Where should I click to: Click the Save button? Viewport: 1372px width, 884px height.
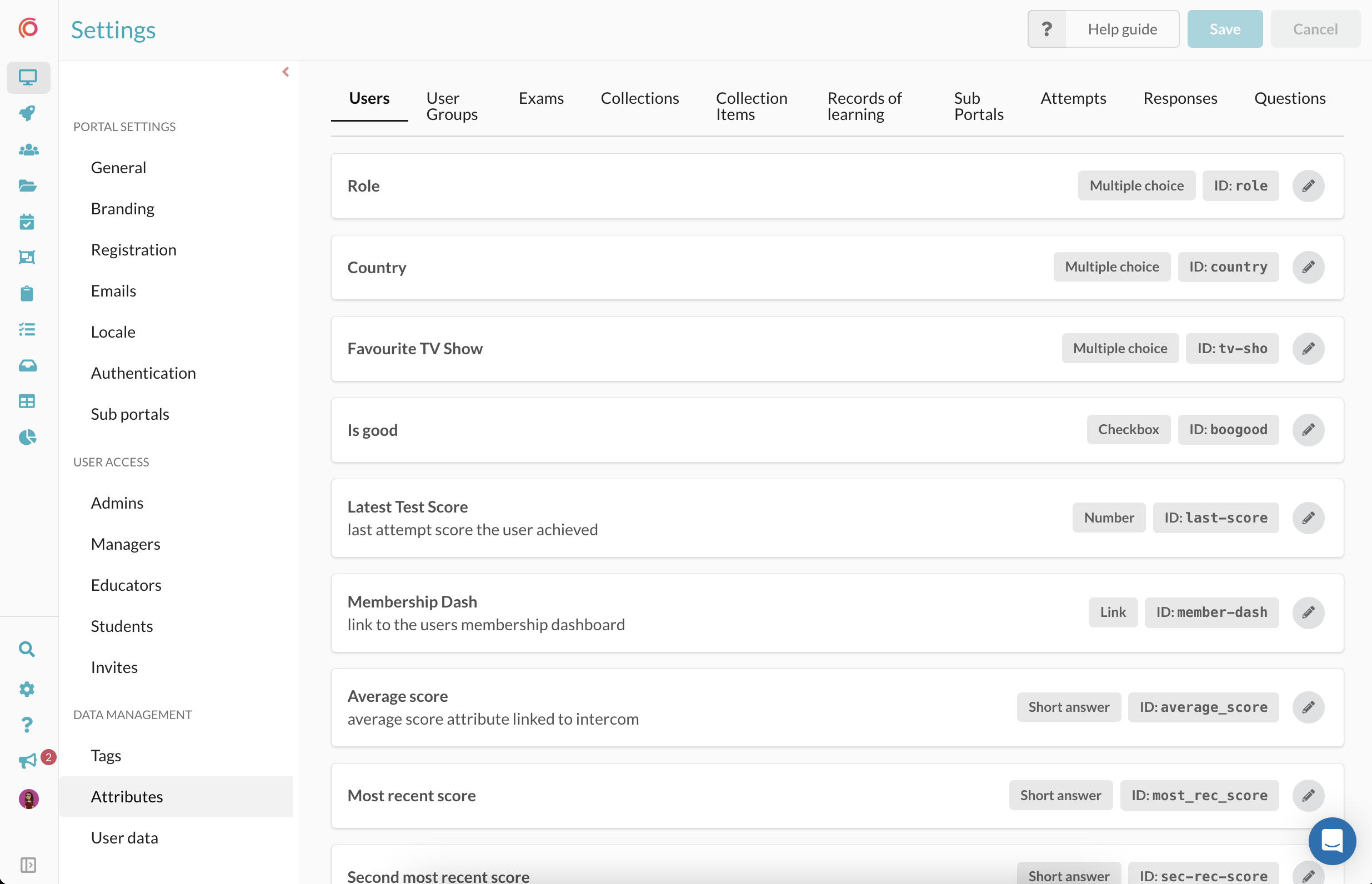pyautogui.click(x=1224, y=29)
